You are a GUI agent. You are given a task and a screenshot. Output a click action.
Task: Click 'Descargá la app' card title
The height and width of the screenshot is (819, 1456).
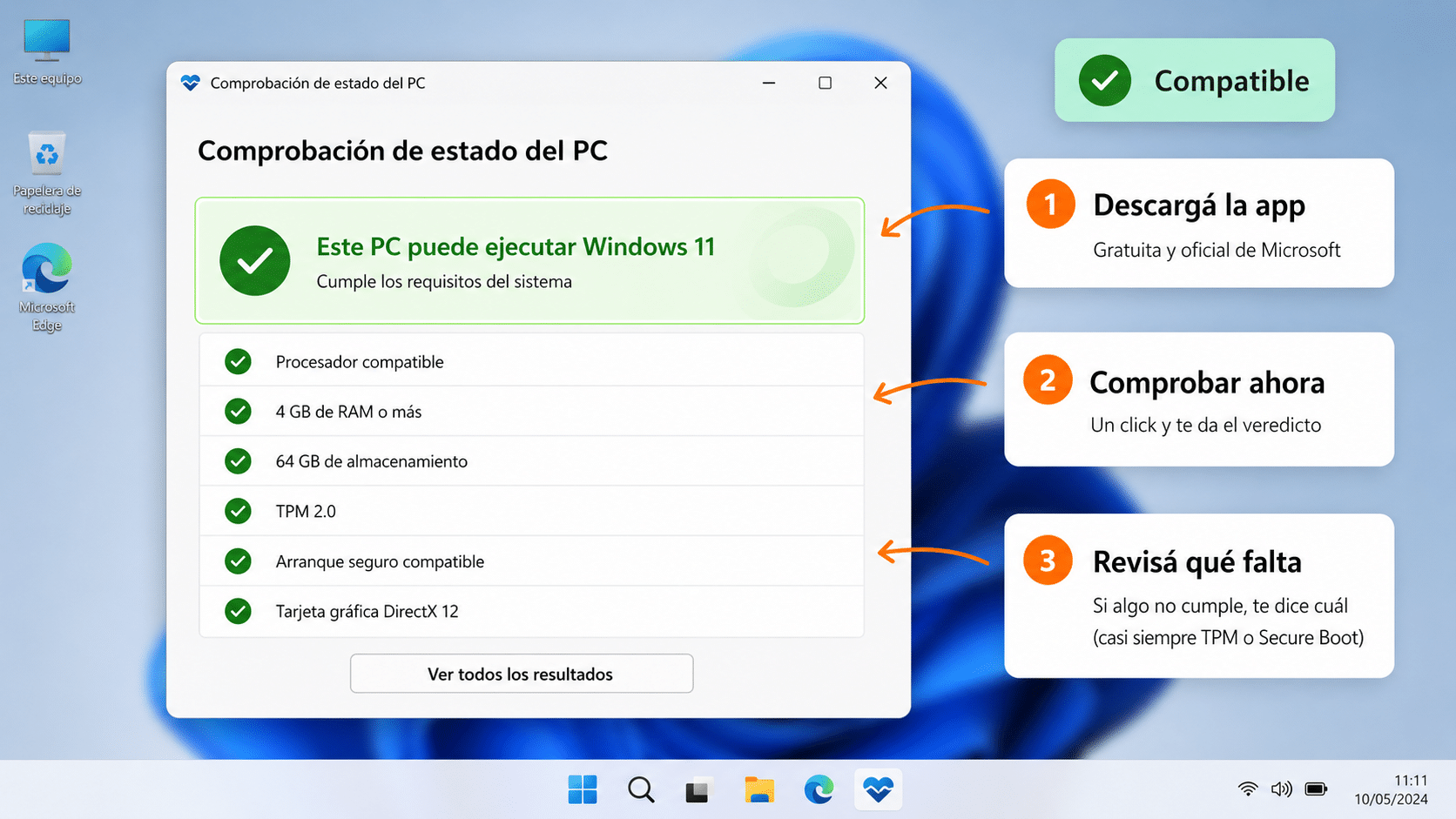[x=1199, y=205]
